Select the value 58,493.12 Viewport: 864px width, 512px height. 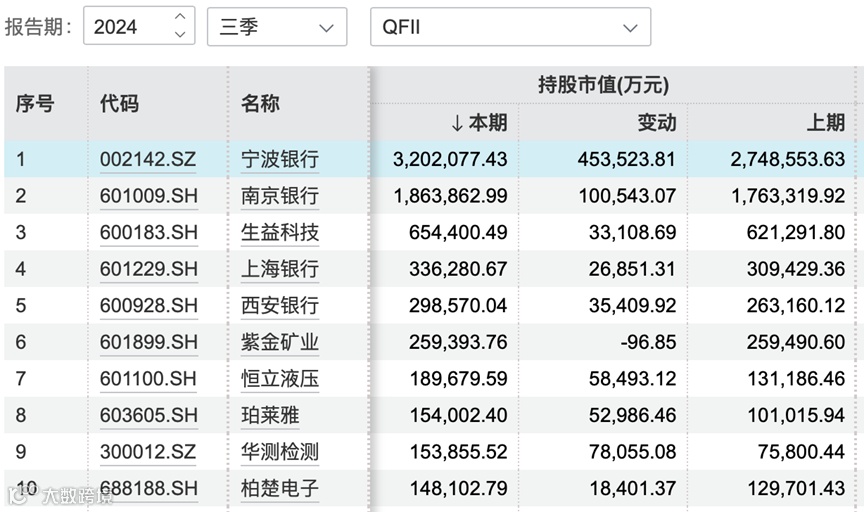pos(633,379)
